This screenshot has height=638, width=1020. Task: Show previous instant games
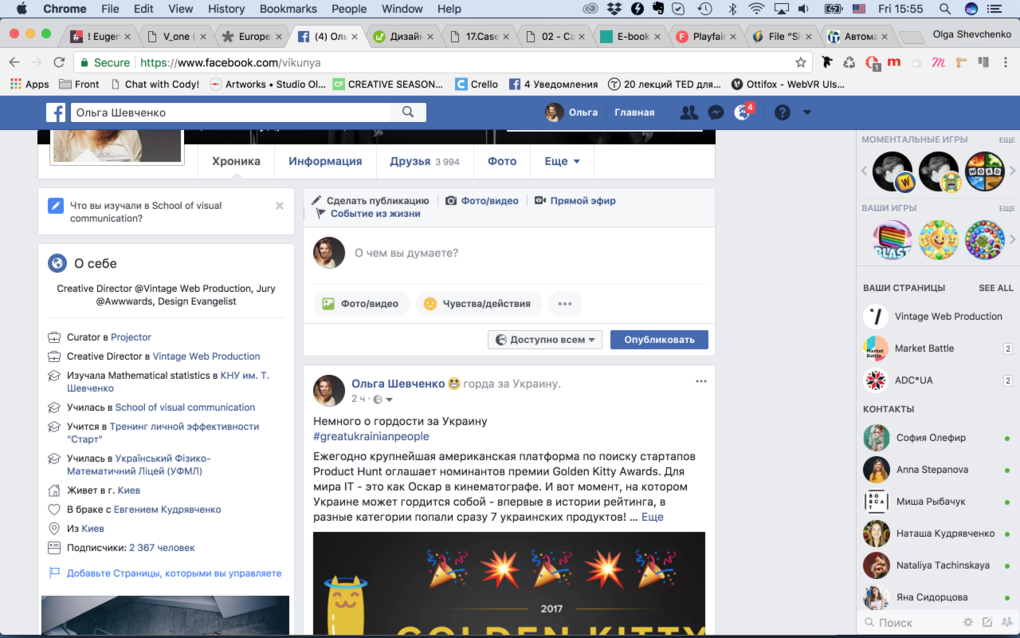(x=864, y=171)
